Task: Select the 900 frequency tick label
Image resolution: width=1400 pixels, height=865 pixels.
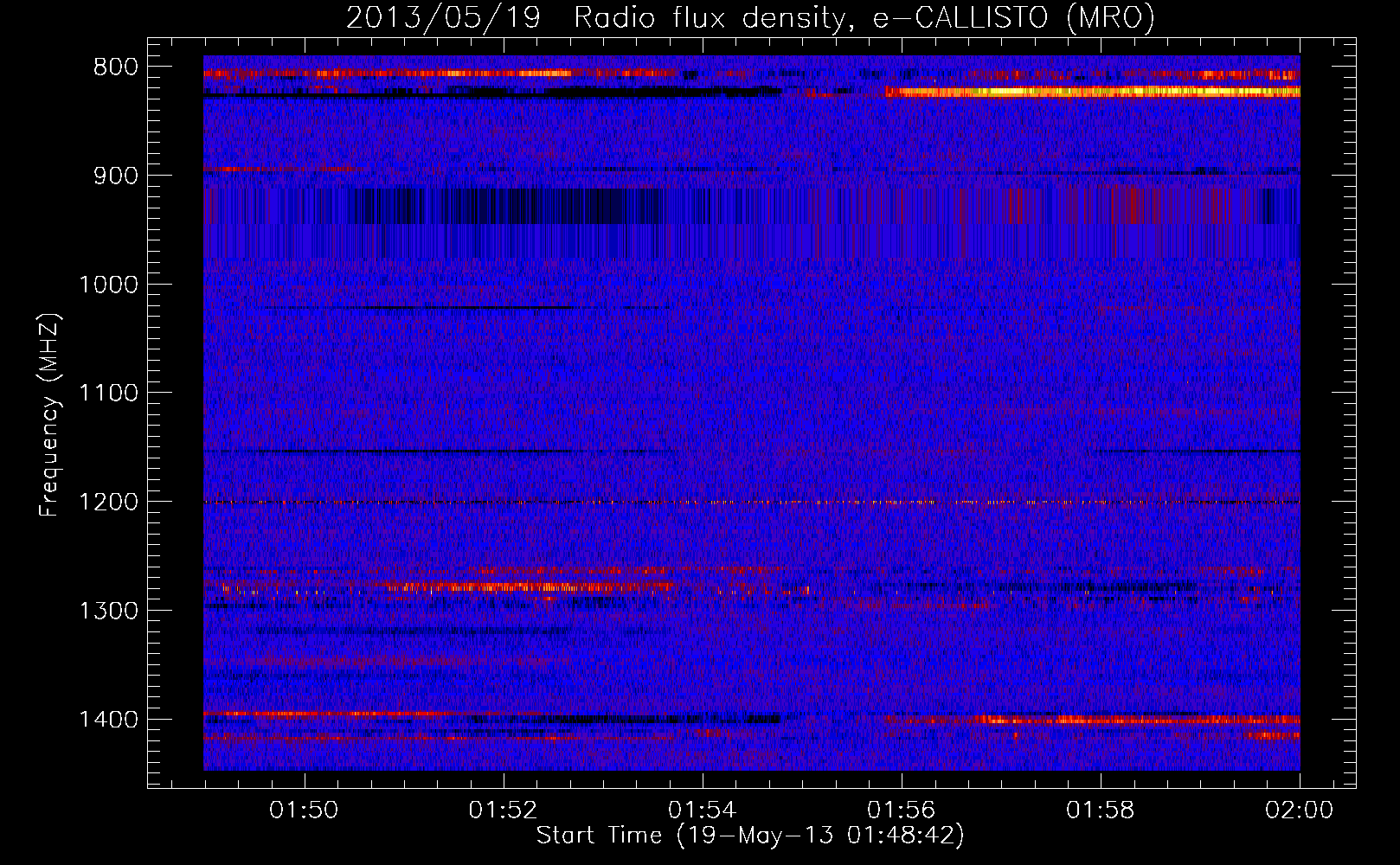Action: (115, 176)
